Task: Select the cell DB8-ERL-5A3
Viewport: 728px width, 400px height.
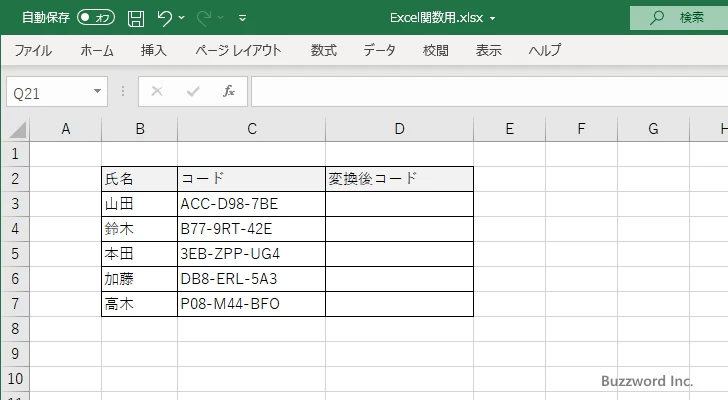Action: [251, 279]
